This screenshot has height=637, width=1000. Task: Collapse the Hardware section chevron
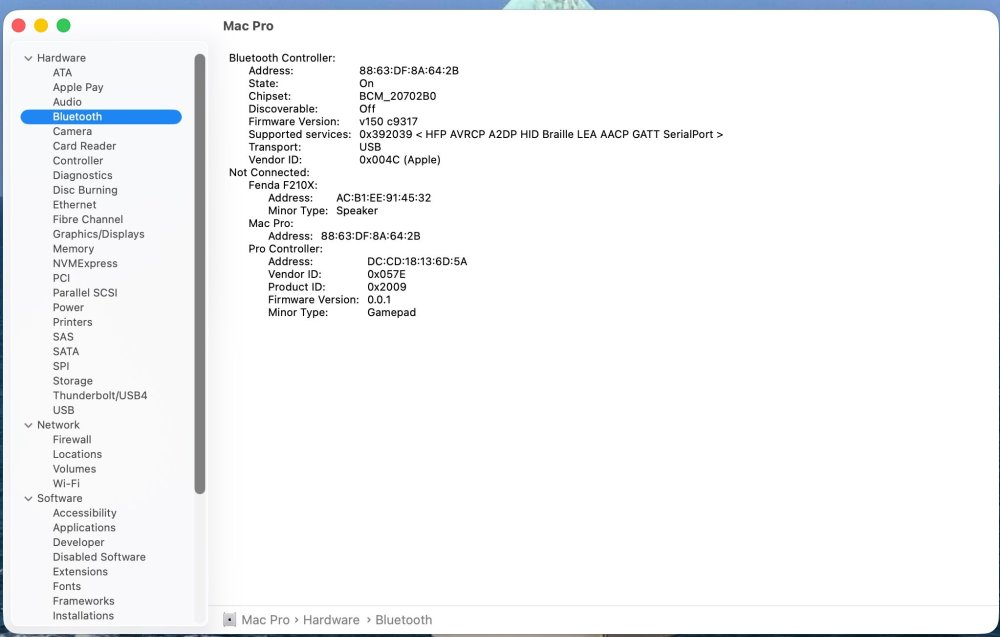click(28, 58)
